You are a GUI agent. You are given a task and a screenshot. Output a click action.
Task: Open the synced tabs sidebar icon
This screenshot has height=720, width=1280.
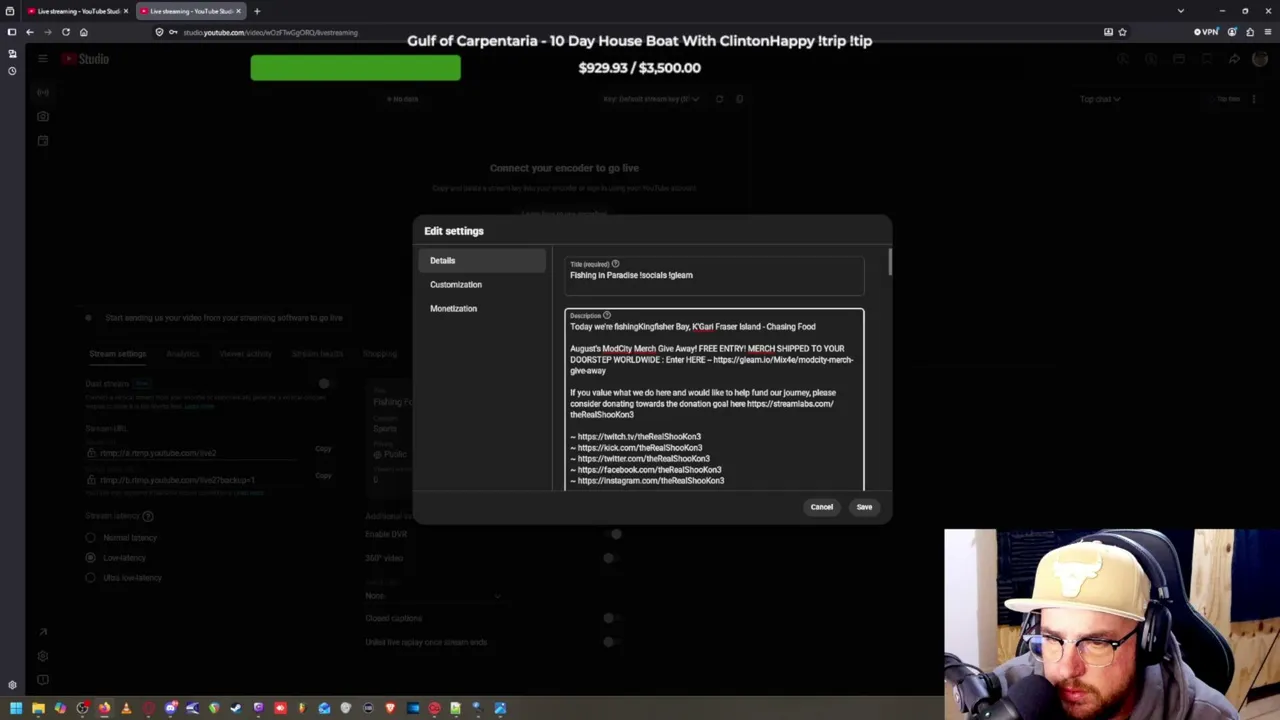(12, 54)
